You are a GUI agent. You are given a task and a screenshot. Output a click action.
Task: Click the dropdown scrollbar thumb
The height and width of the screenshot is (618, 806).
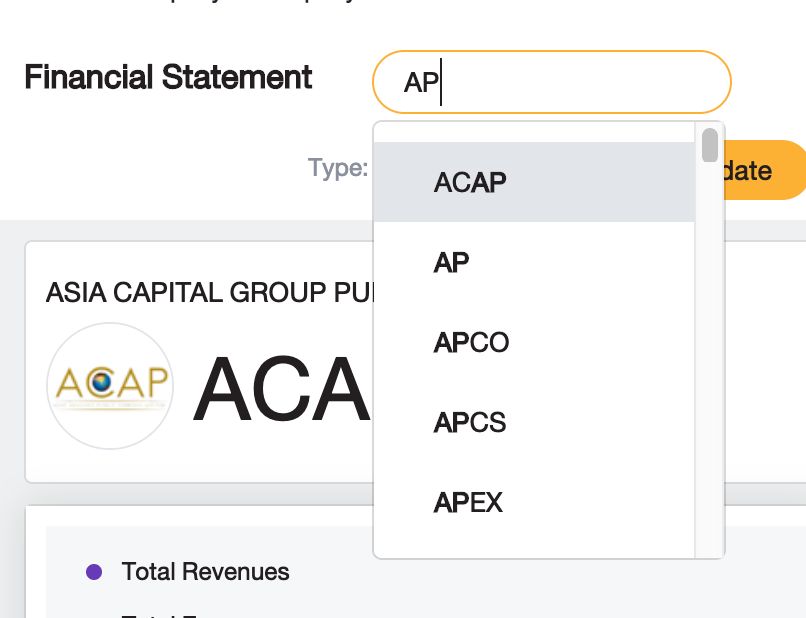710,145
